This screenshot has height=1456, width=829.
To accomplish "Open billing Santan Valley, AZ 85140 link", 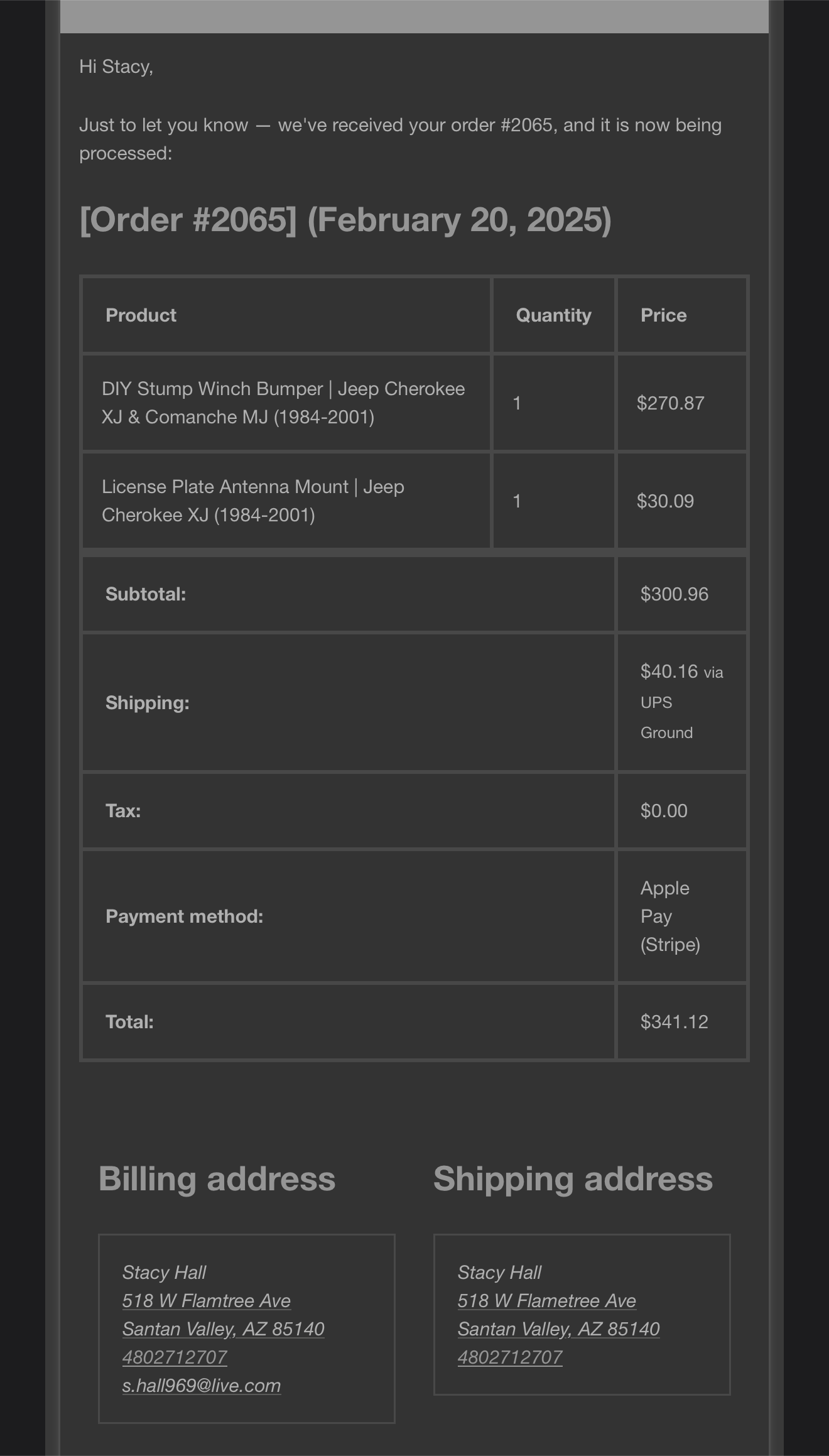I will click(x=223, y=1328).
